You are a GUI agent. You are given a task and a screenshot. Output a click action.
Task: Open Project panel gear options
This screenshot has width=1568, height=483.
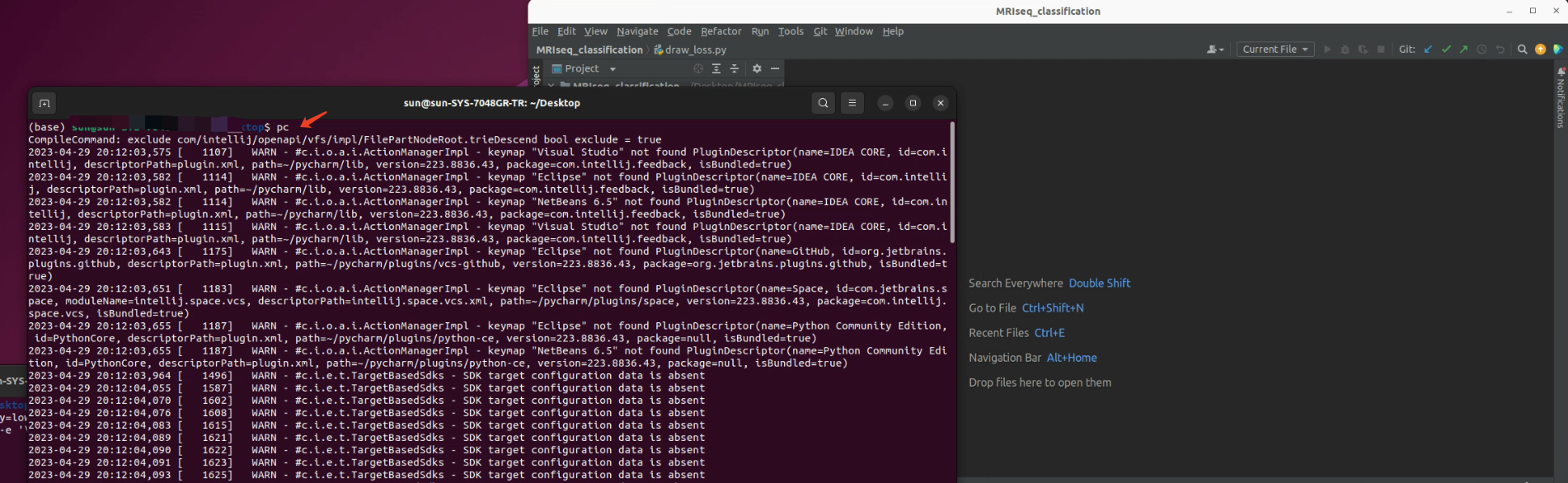[x=757, y=68]
